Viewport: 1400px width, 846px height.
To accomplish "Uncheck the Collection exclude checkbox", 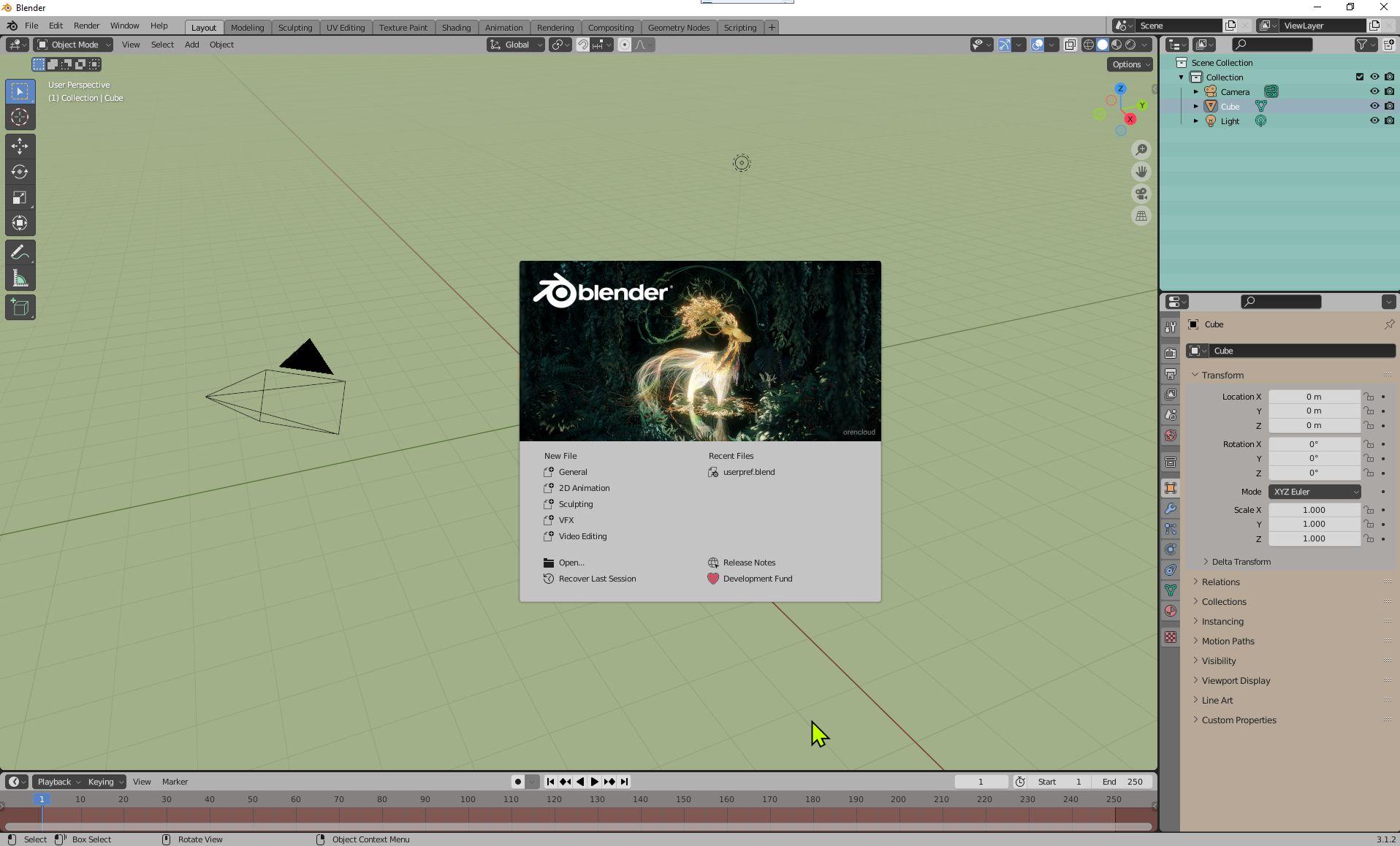I will 1359,77.
